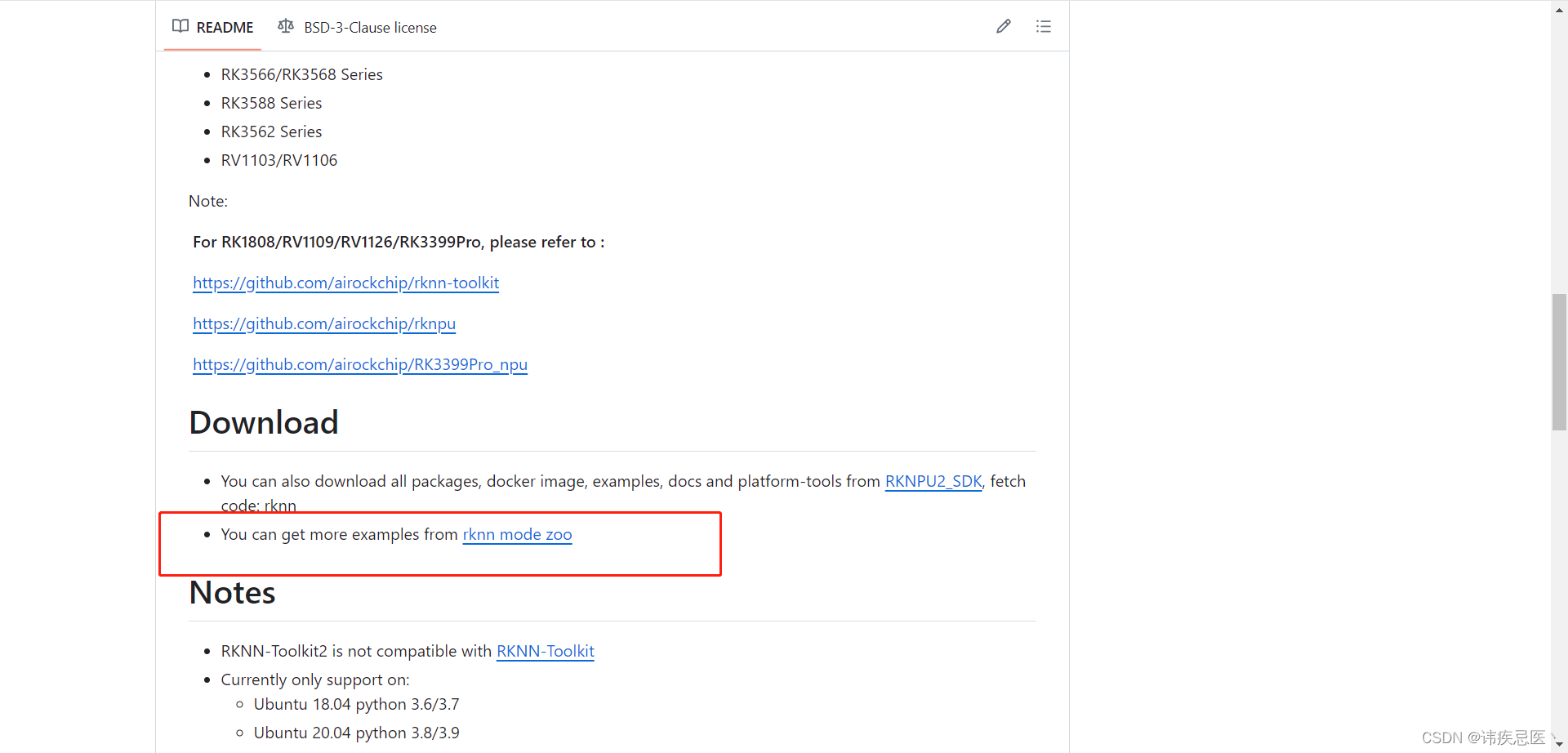
Task: Click the README book icon
Action: [x=180, y=26]
